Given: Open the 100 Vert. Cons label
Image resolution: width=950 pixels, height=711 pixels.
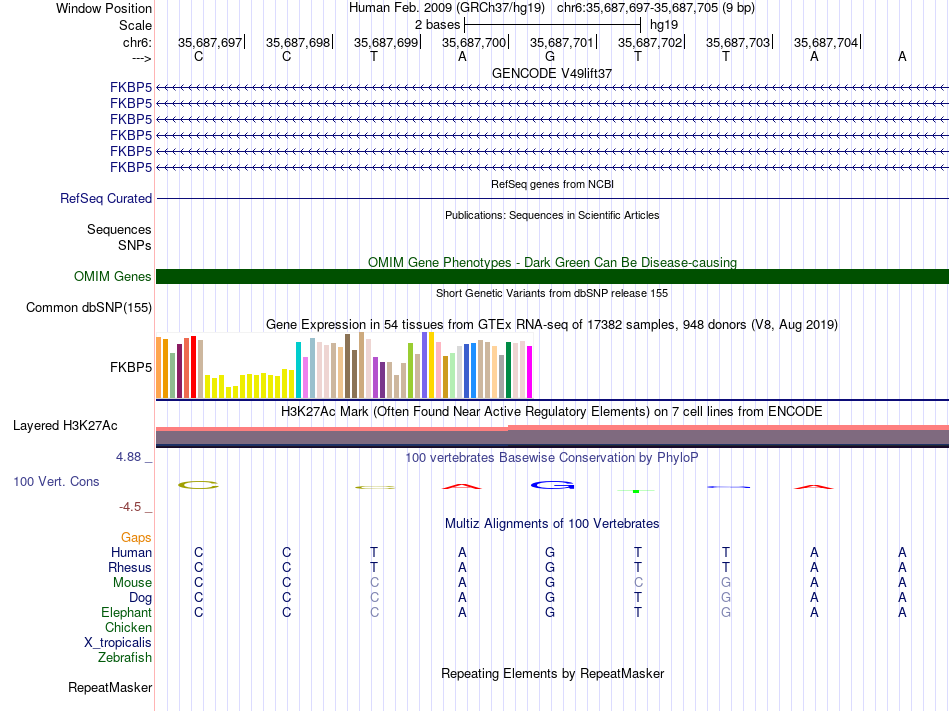Looking at the screenshot, I should tap(56, 481).
